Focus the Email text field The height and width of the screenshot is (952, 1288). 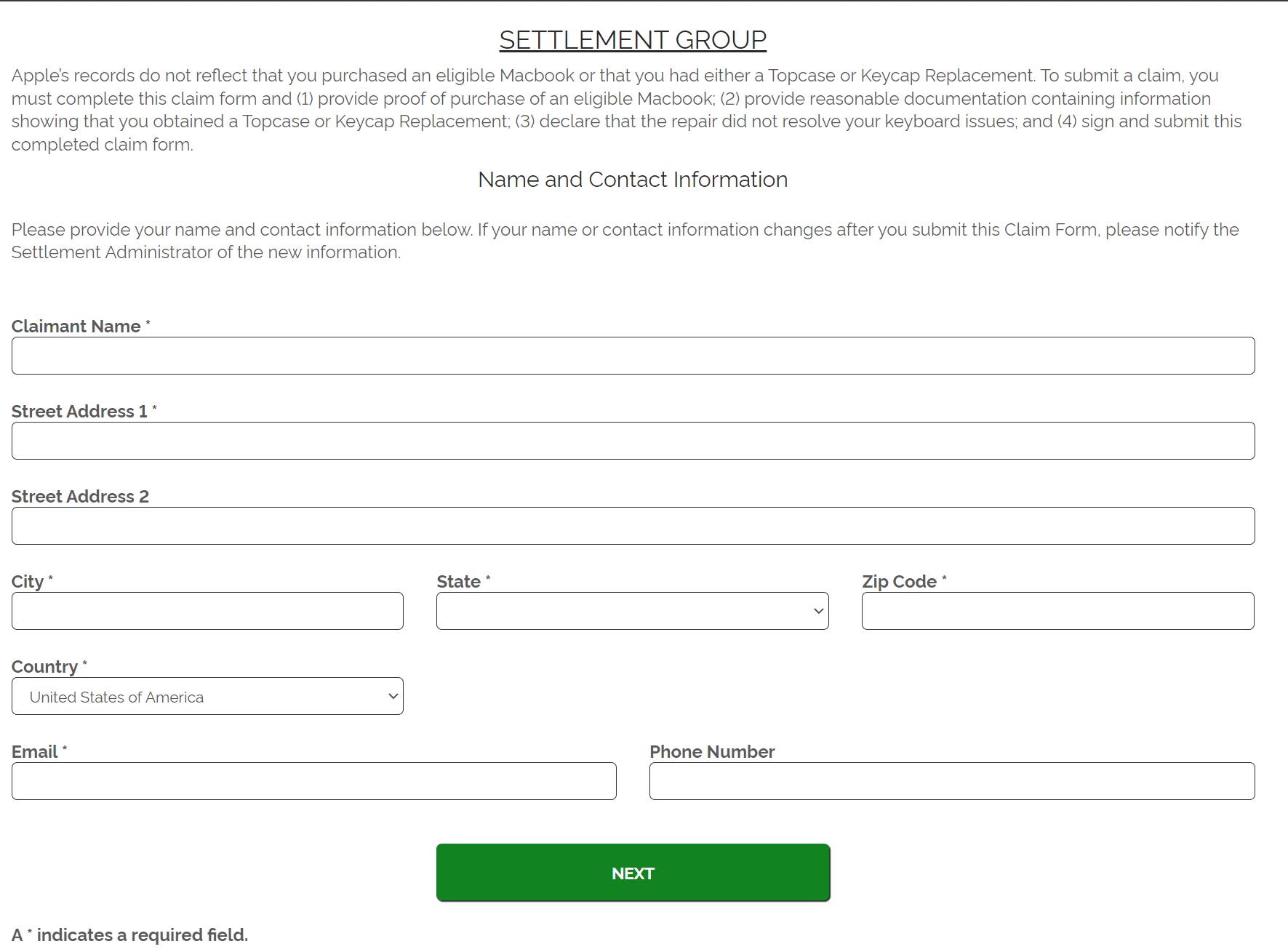(x=313, y=781)
